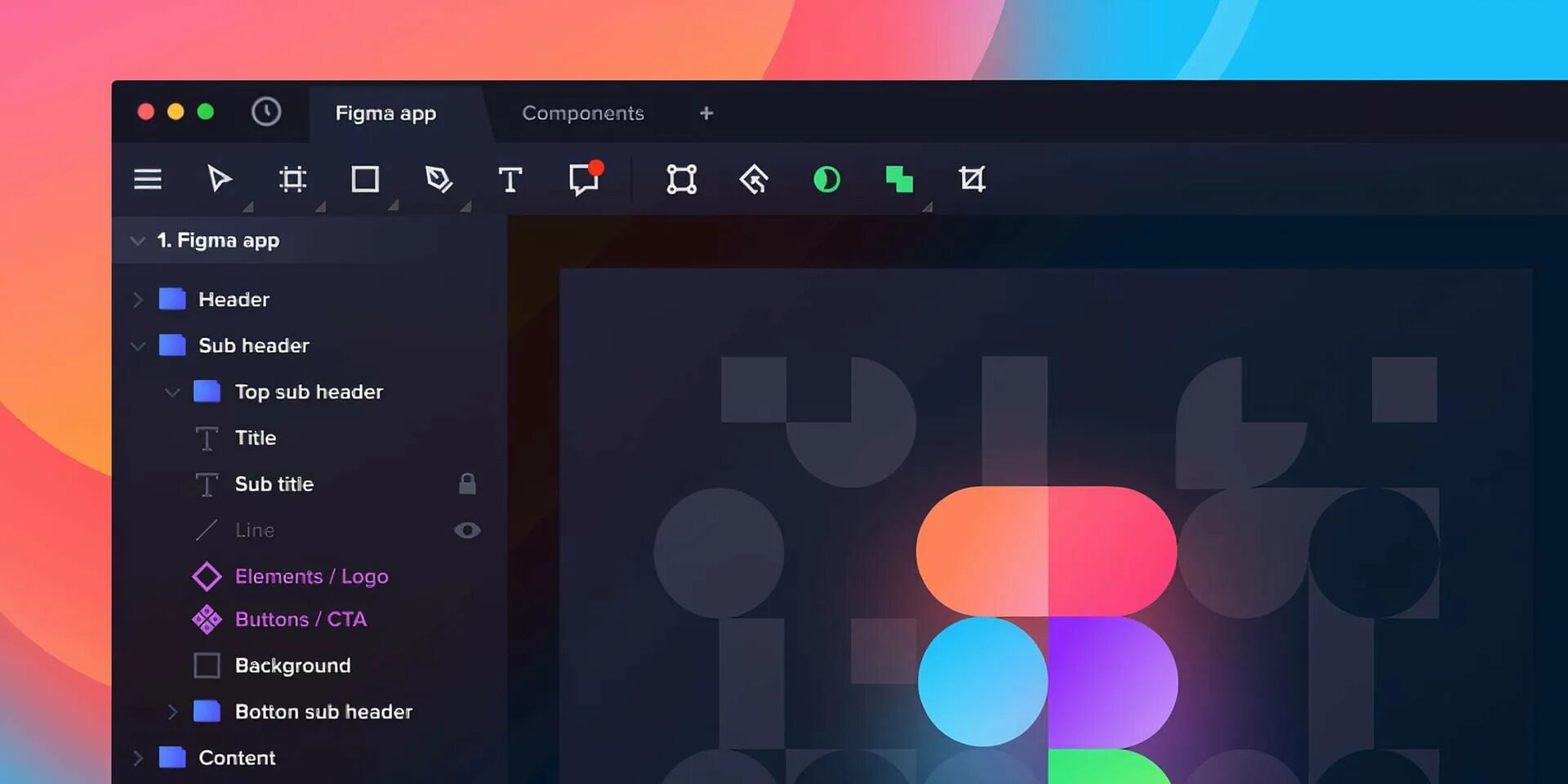Click the Buttons / CTA component set icon
The width and height of the screenshot is (1568, 784).
pyautogui.click(x=207, y=620)
